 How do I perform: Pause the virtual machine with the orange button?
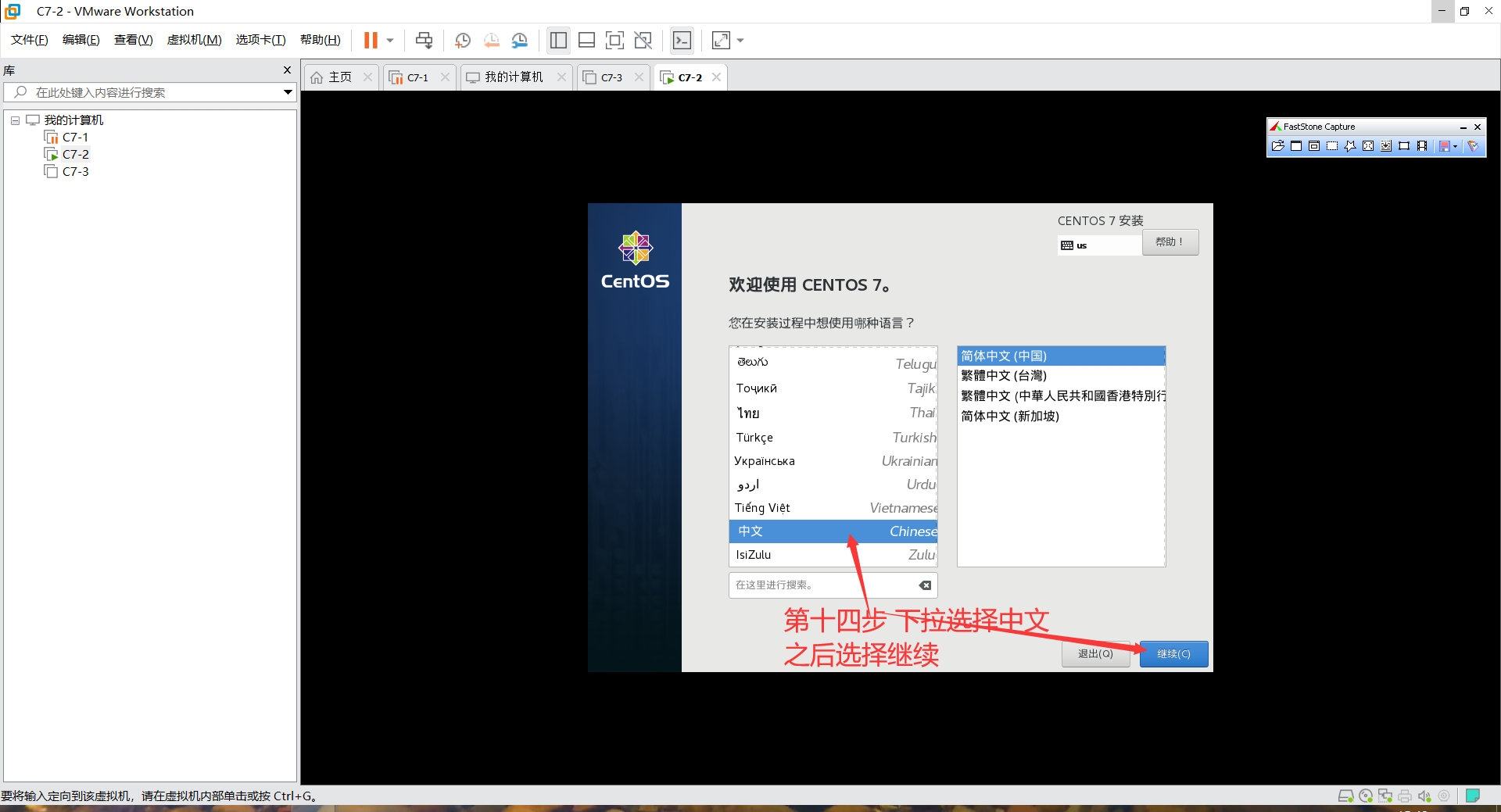[x=371, y=40]
